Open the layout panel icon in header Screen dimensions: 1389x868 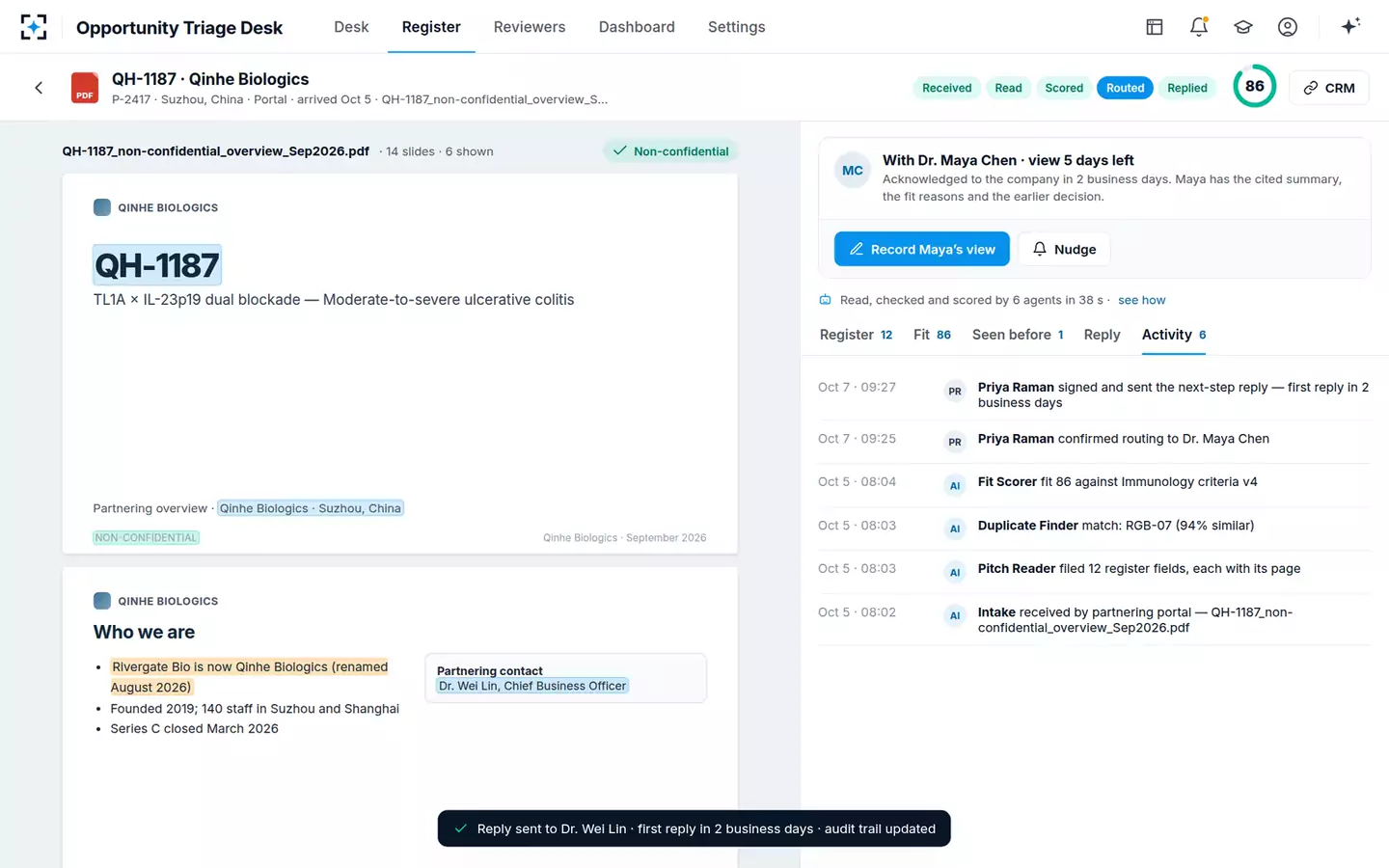coord(1154,27)
